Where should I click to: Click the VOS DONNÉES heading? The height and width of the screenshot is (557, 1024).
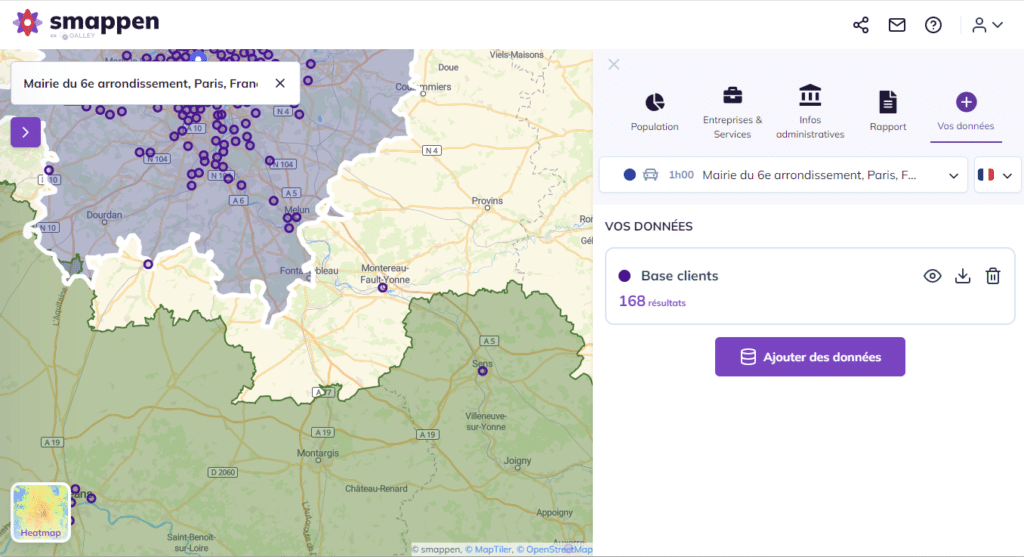(x=648, y=227)
